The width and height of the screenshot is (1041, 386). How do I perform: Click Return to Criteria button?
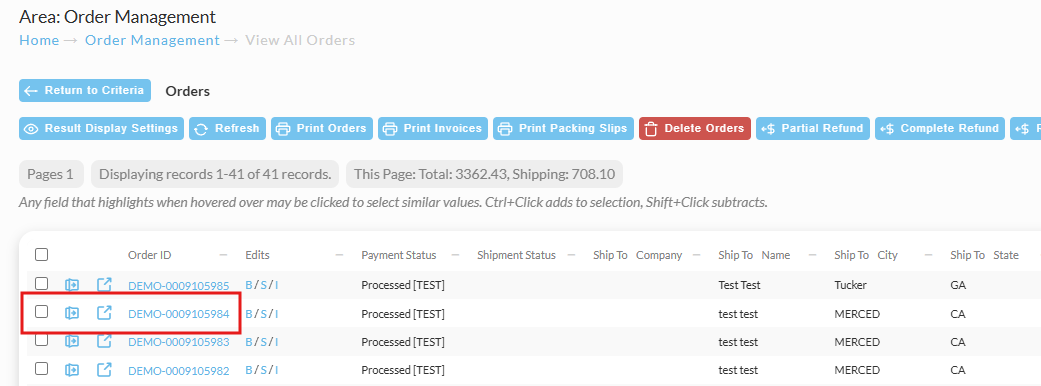click(85, 90)
